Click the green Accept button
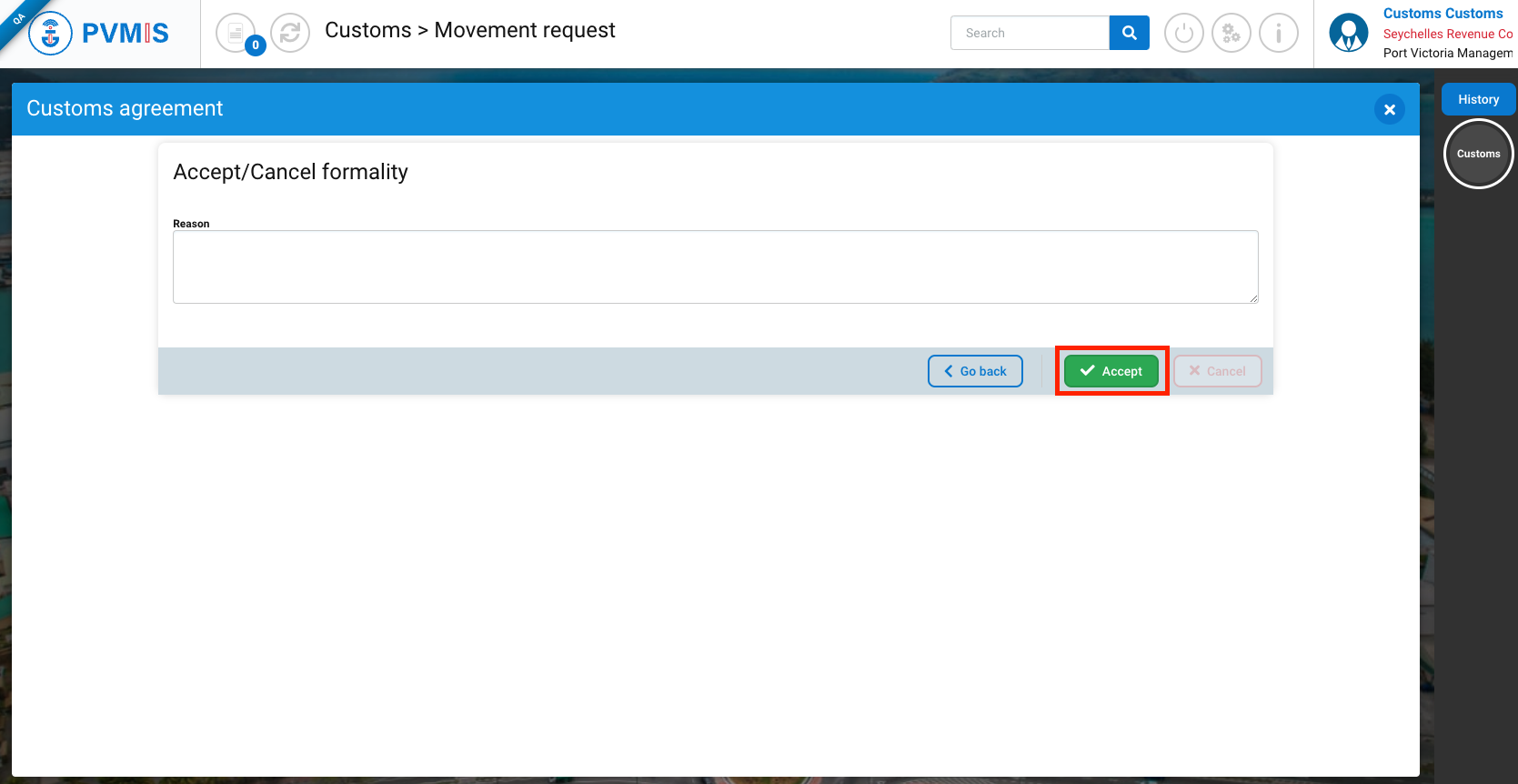 [x=1111, y=371]
